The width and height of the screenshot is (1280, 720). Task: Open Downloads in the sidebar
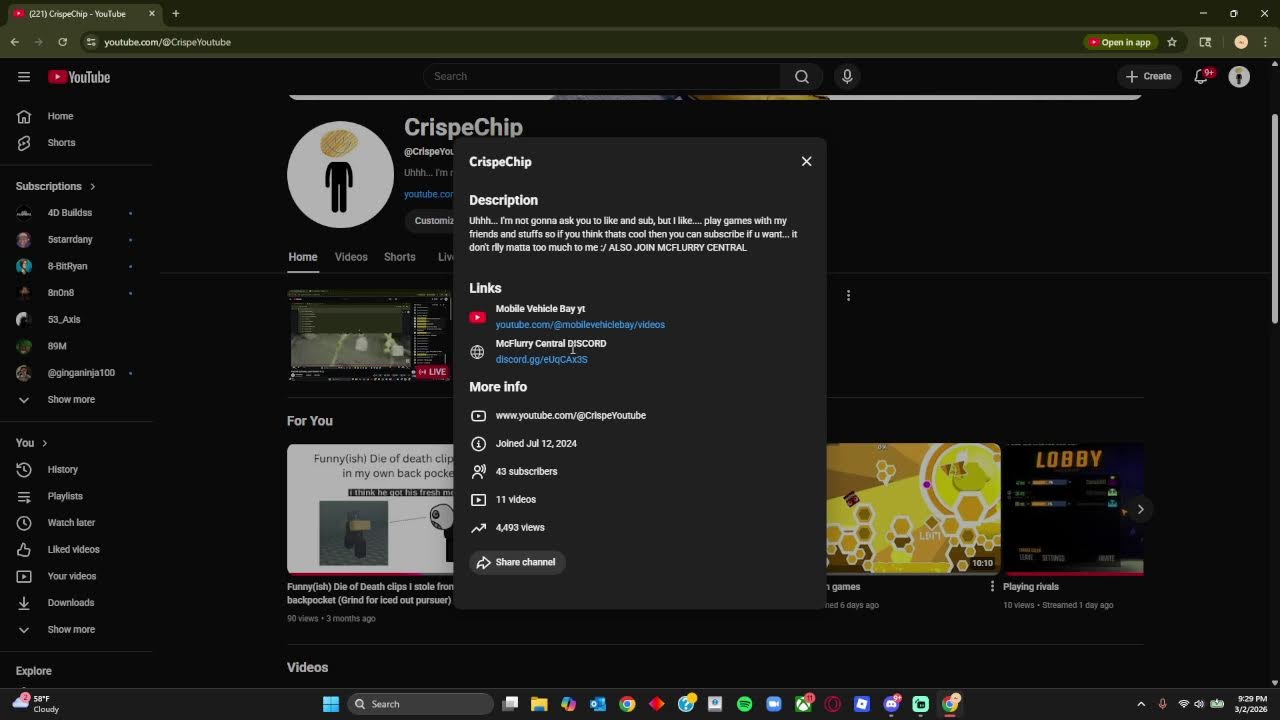tap(70, 602)
